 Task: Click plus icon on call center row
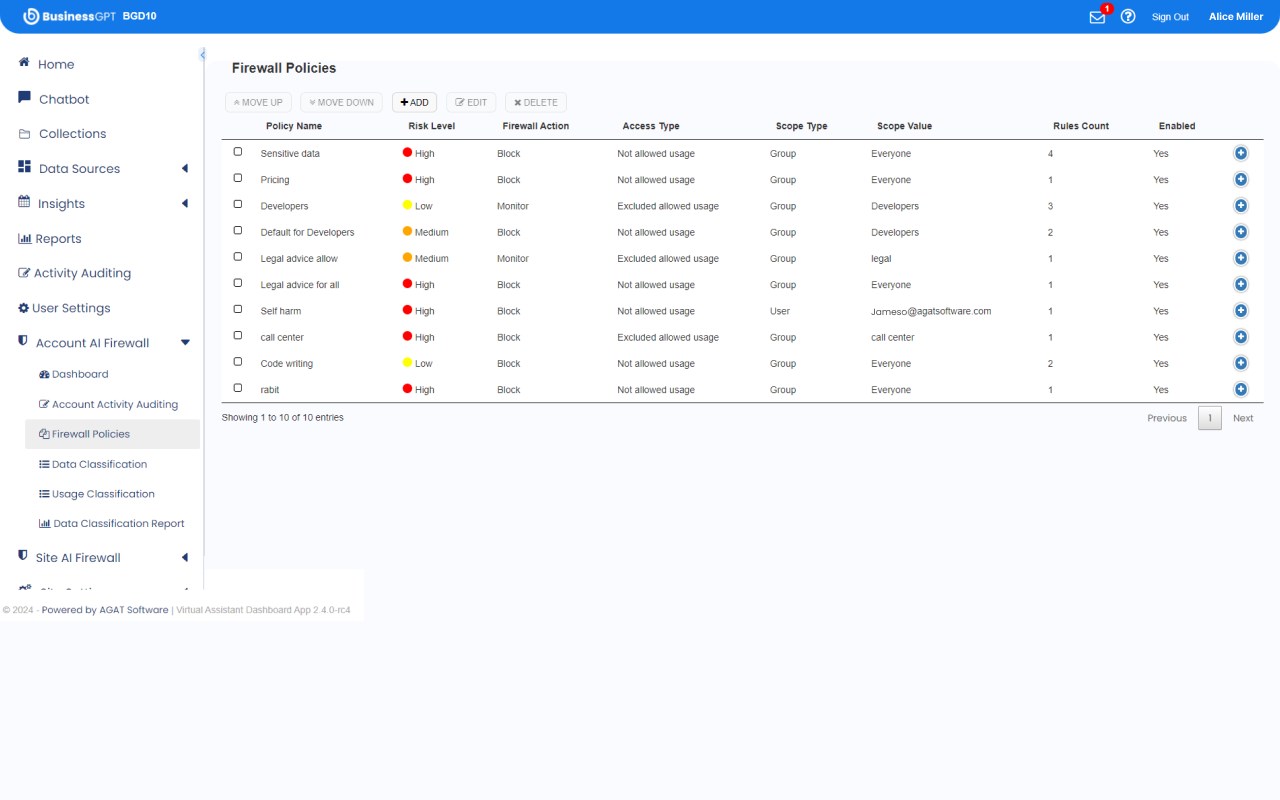coord(1241,337)
